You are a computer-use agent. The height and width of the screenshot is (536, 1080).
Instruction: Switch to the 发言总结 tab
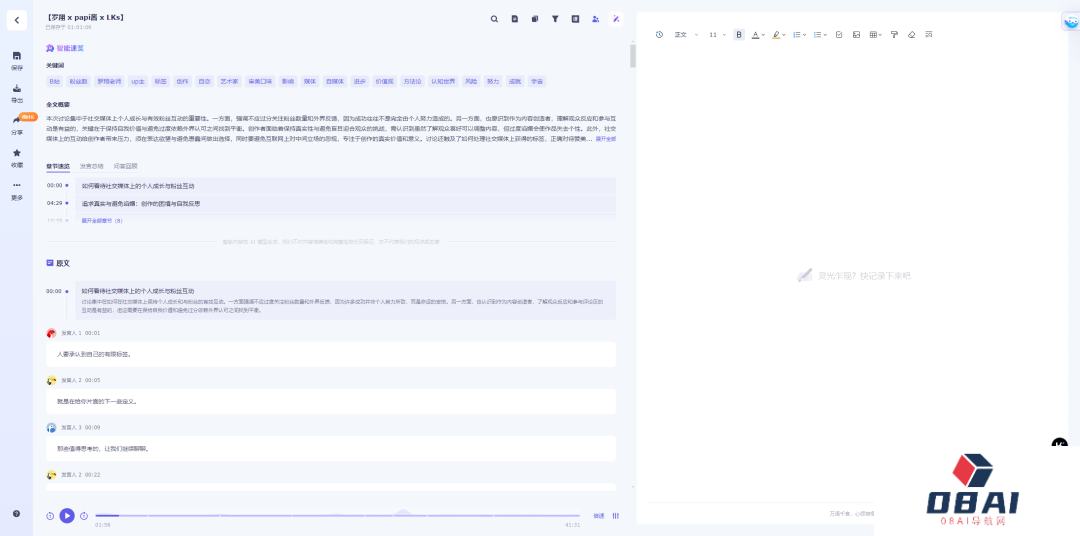tap(91, 166)
